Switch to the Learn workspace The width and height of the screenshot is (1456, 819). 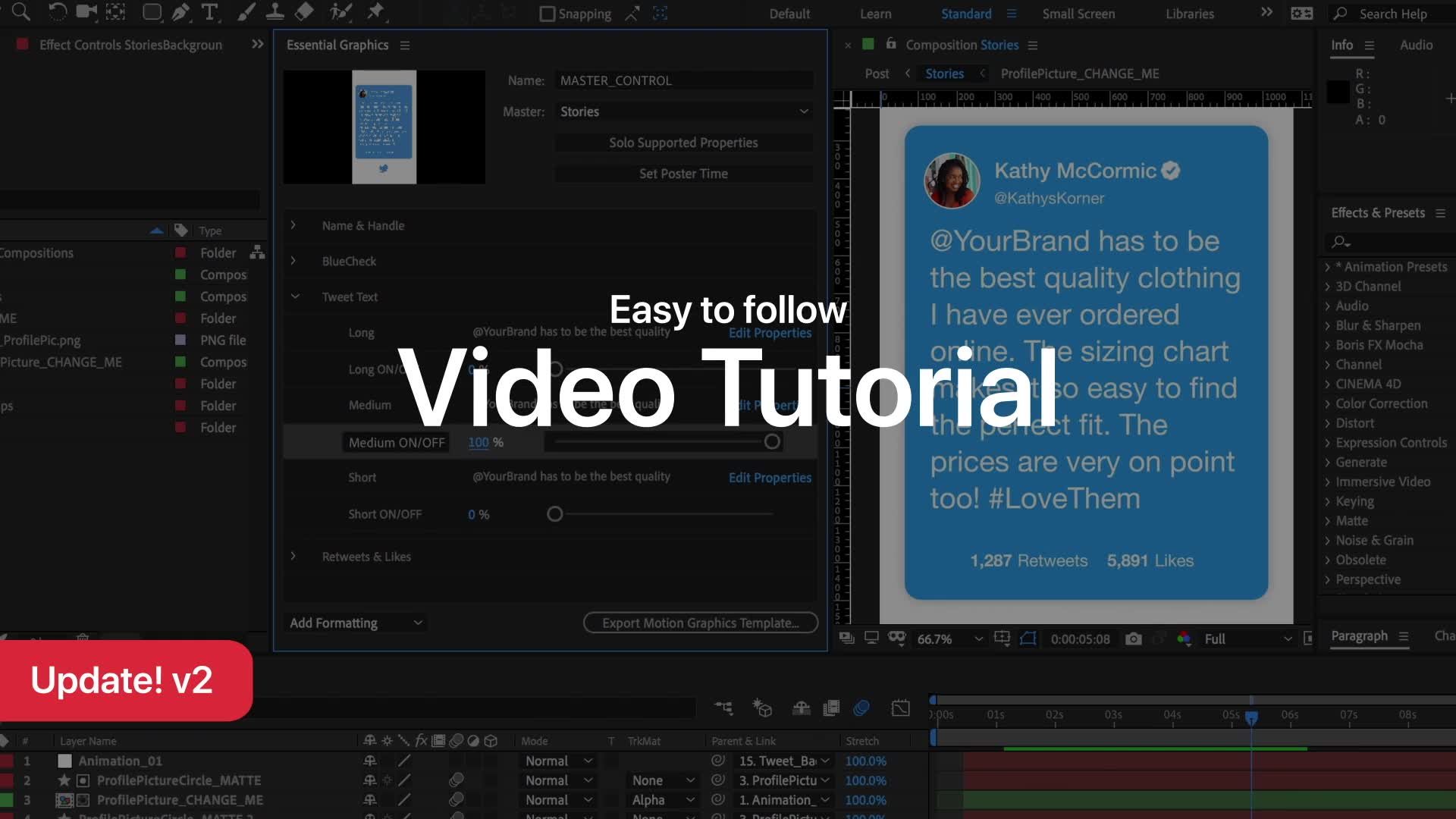pyautogui.click(x=875, y=14)
